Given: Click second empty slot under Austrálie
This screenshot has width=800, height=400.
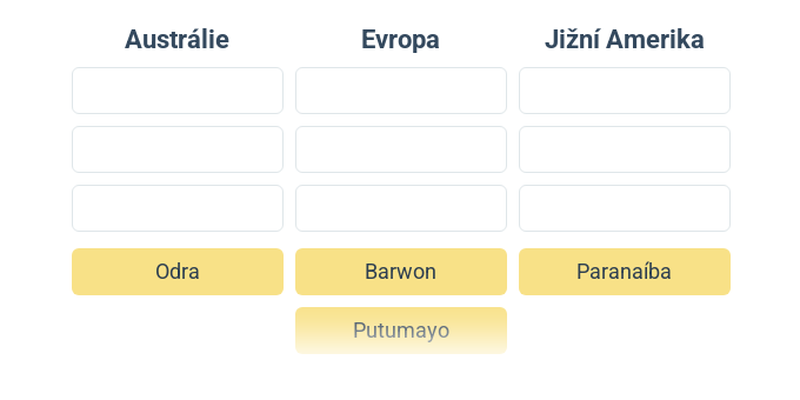Looking at the screenshot, I should click(x=178, y=149).
